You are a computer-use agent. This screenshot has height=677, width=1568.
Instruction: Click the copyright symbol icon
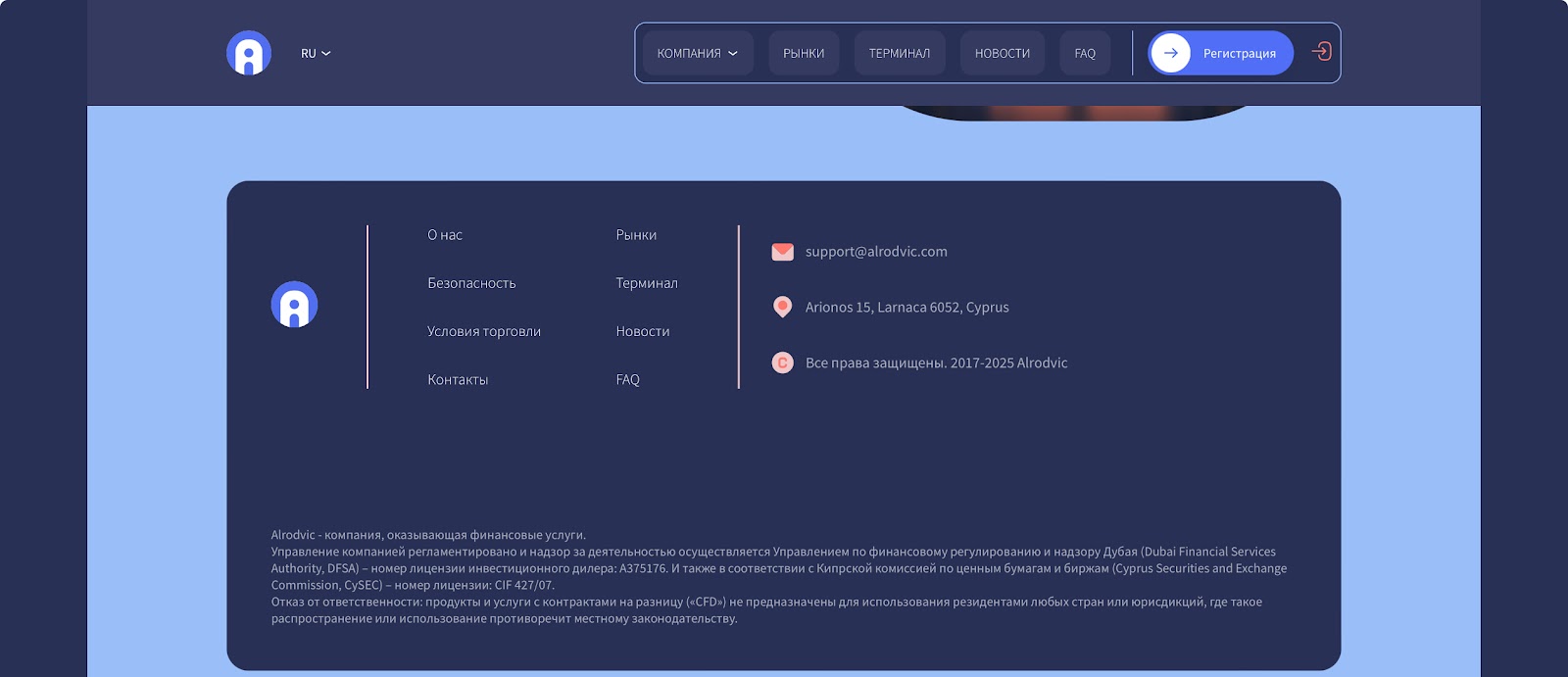[782, 363]
